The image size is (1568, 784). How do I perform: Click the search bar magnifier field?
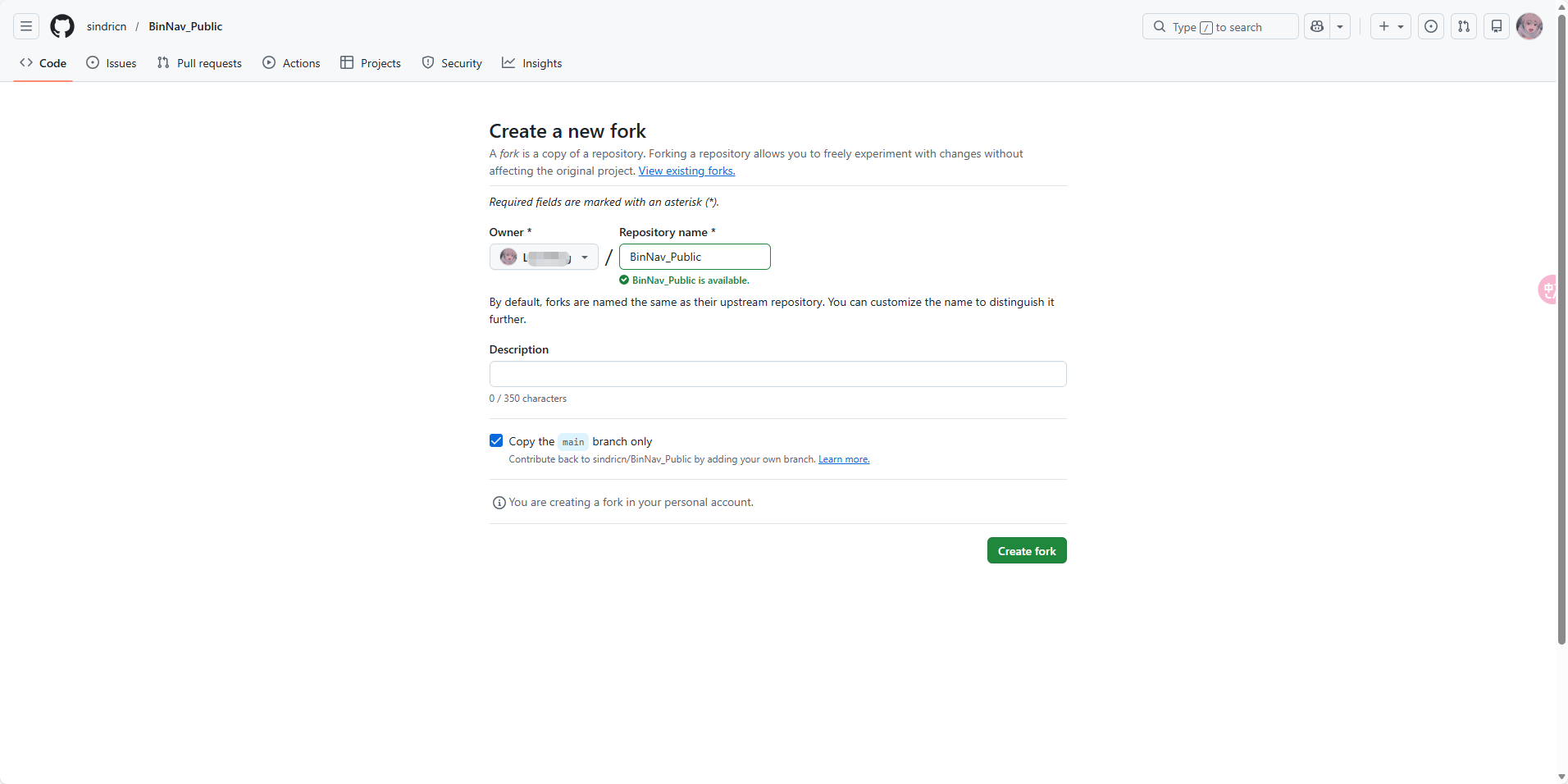click(x=1220, y=26)
